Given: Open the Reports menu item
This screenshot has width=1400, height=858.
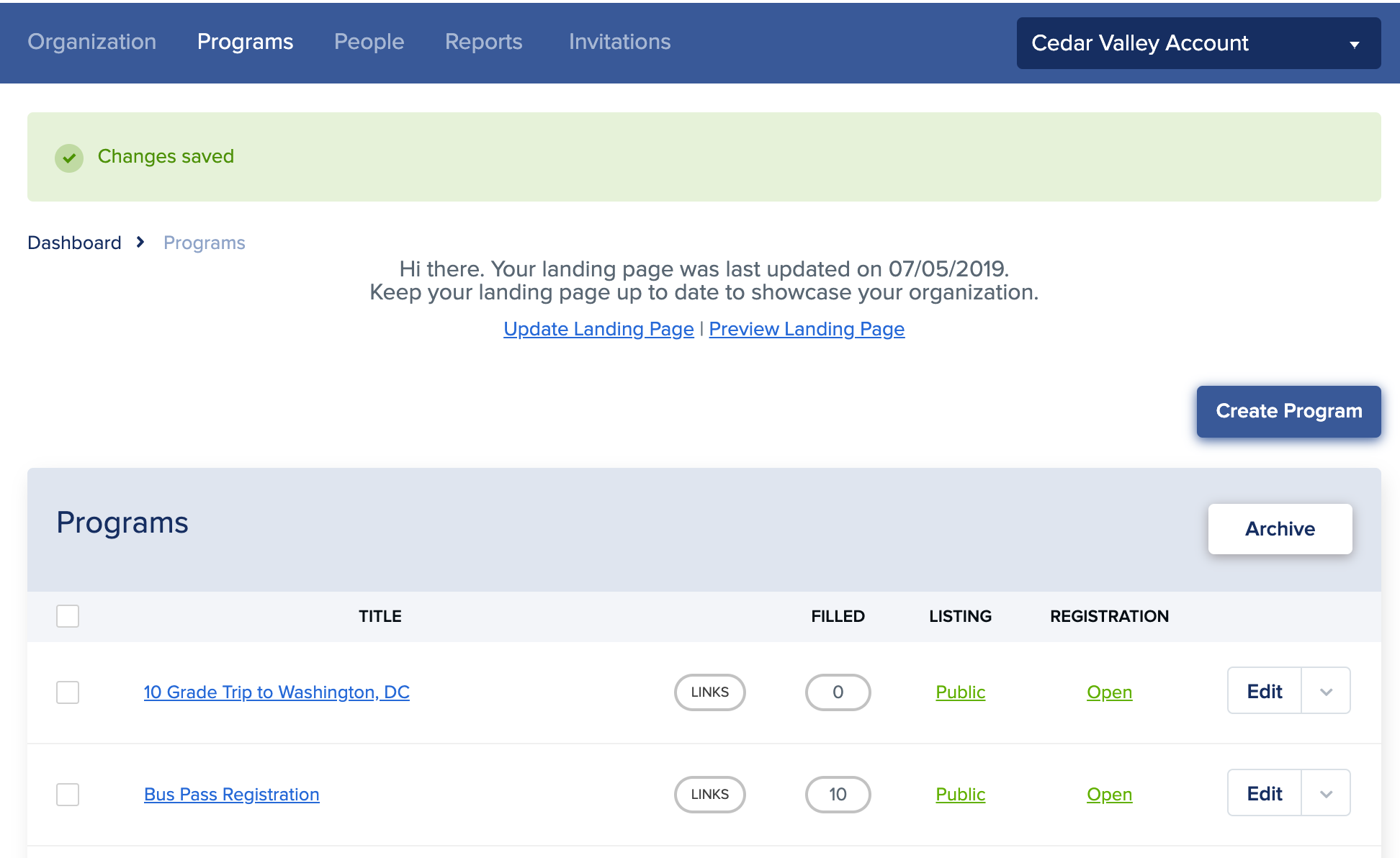Looking at the screenshot, I should click(x=483, y=42).
